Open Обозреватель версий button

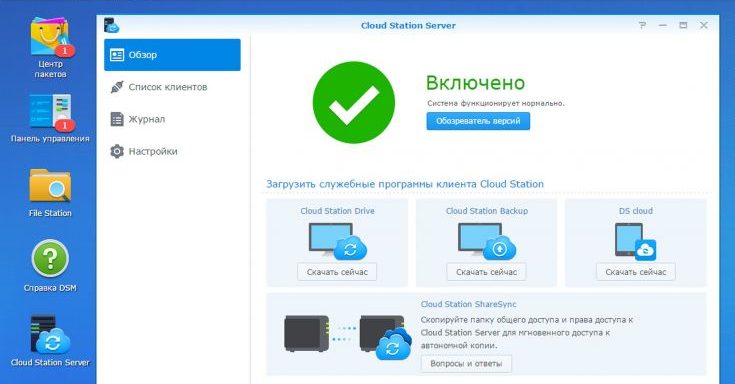point(478,121)
